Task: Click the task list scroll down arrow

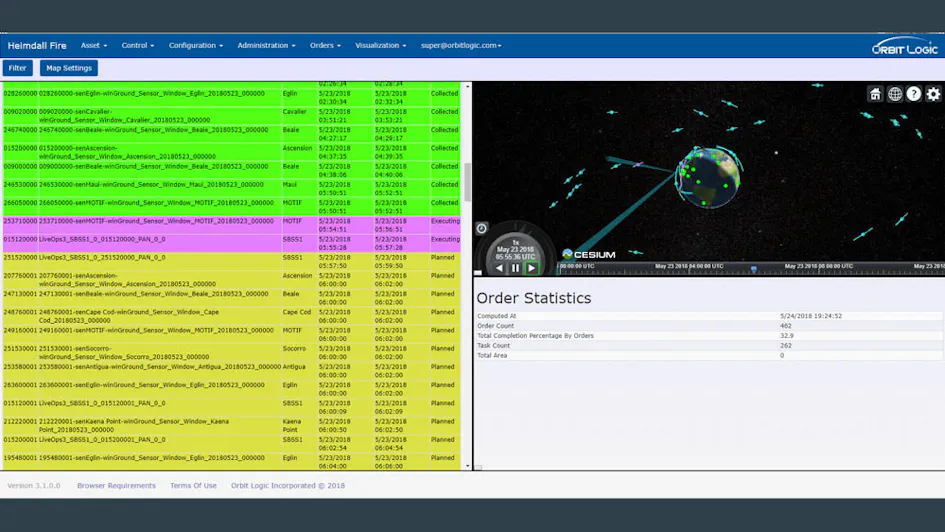Action: [x=467, y=466]
